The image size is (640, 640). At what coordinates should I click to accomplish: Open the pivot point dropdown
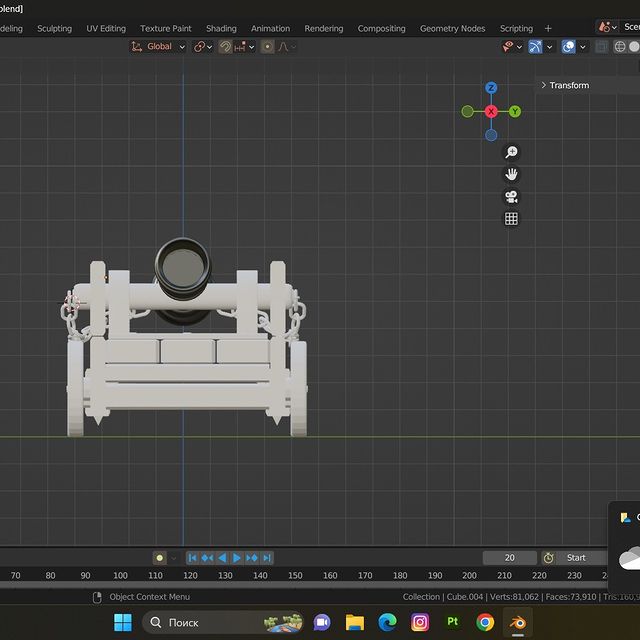(203, 47)
